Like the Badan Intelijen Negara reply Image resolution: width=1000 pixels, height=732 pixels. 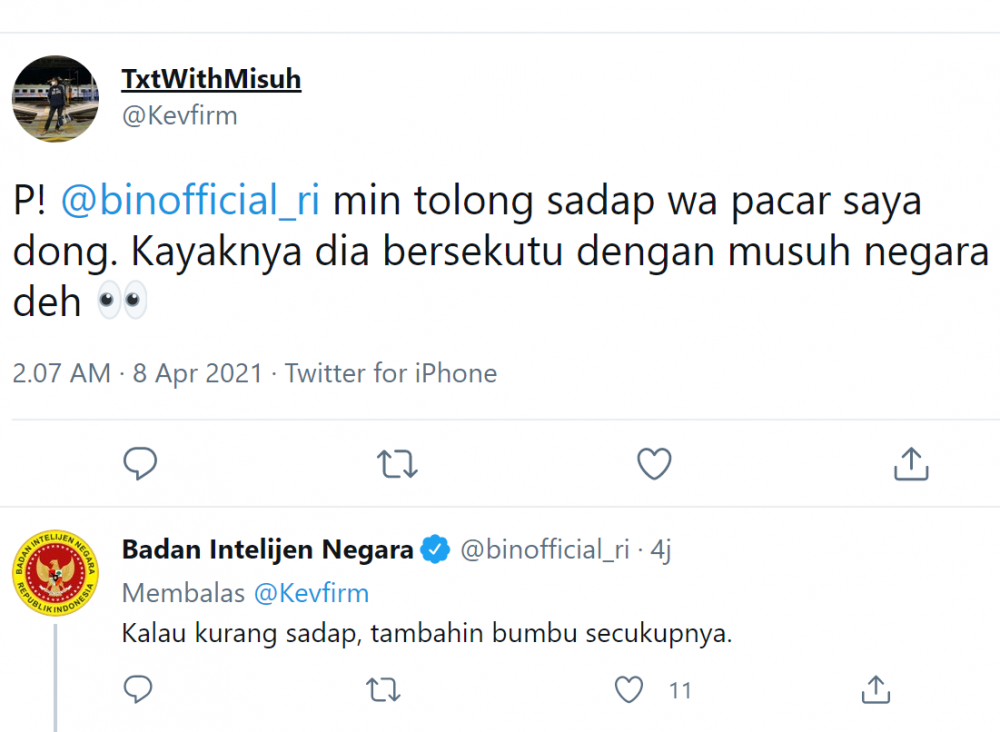pos(629,689)
